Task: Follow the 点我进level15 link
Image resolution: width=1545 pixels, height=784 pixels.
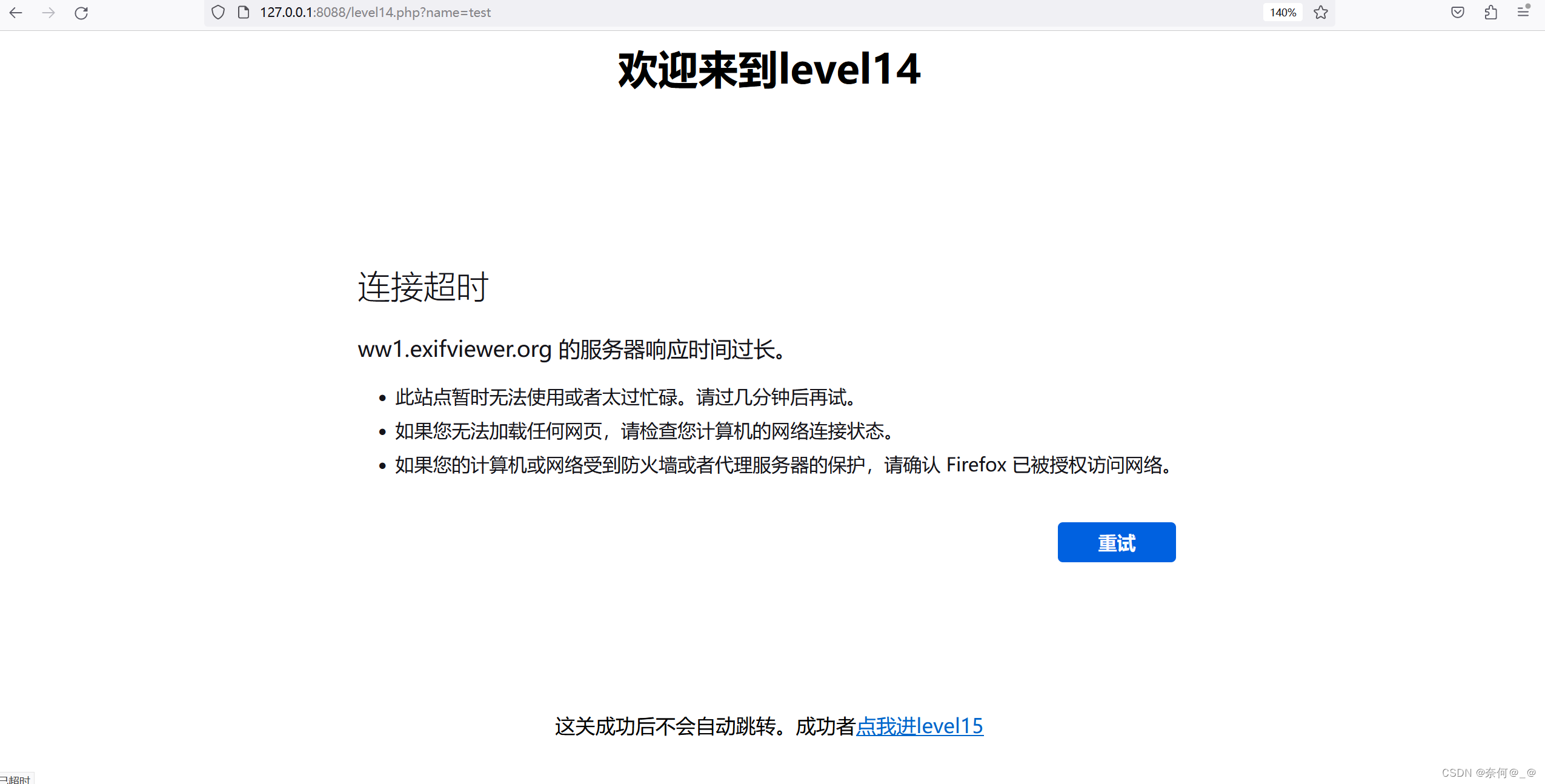Action: coord(920,726)
